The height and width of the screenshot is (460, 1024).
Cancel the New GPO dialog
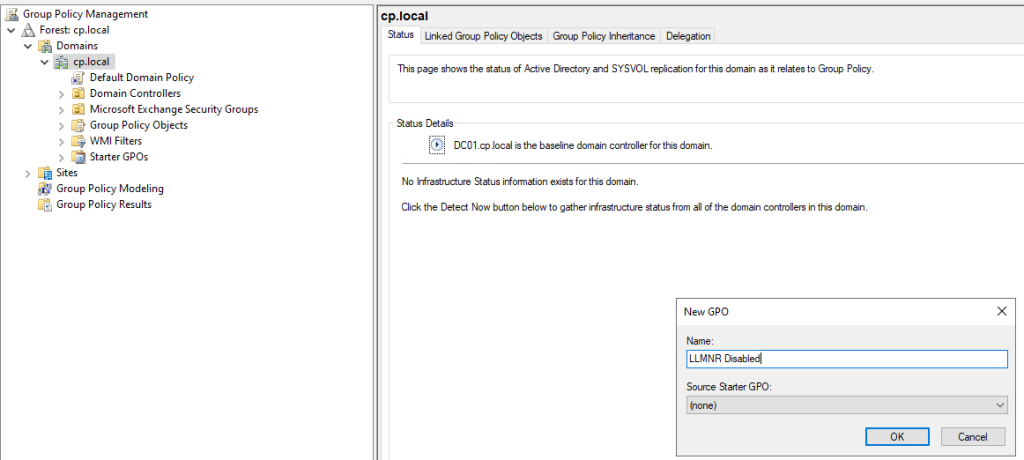click(972, 437)
